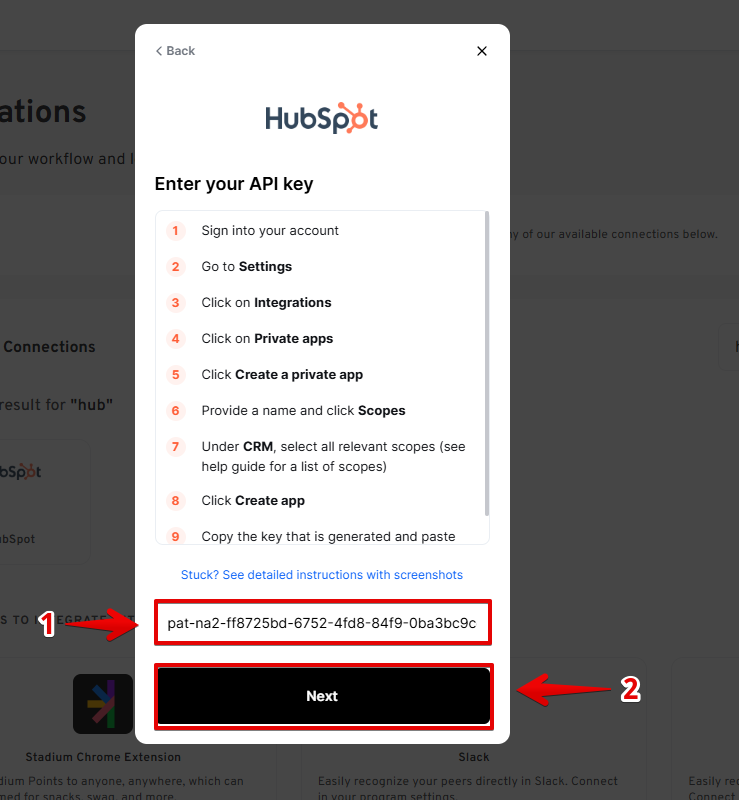739x800 pixels.
Task: Click the Next button
Action: pos(324,696)
